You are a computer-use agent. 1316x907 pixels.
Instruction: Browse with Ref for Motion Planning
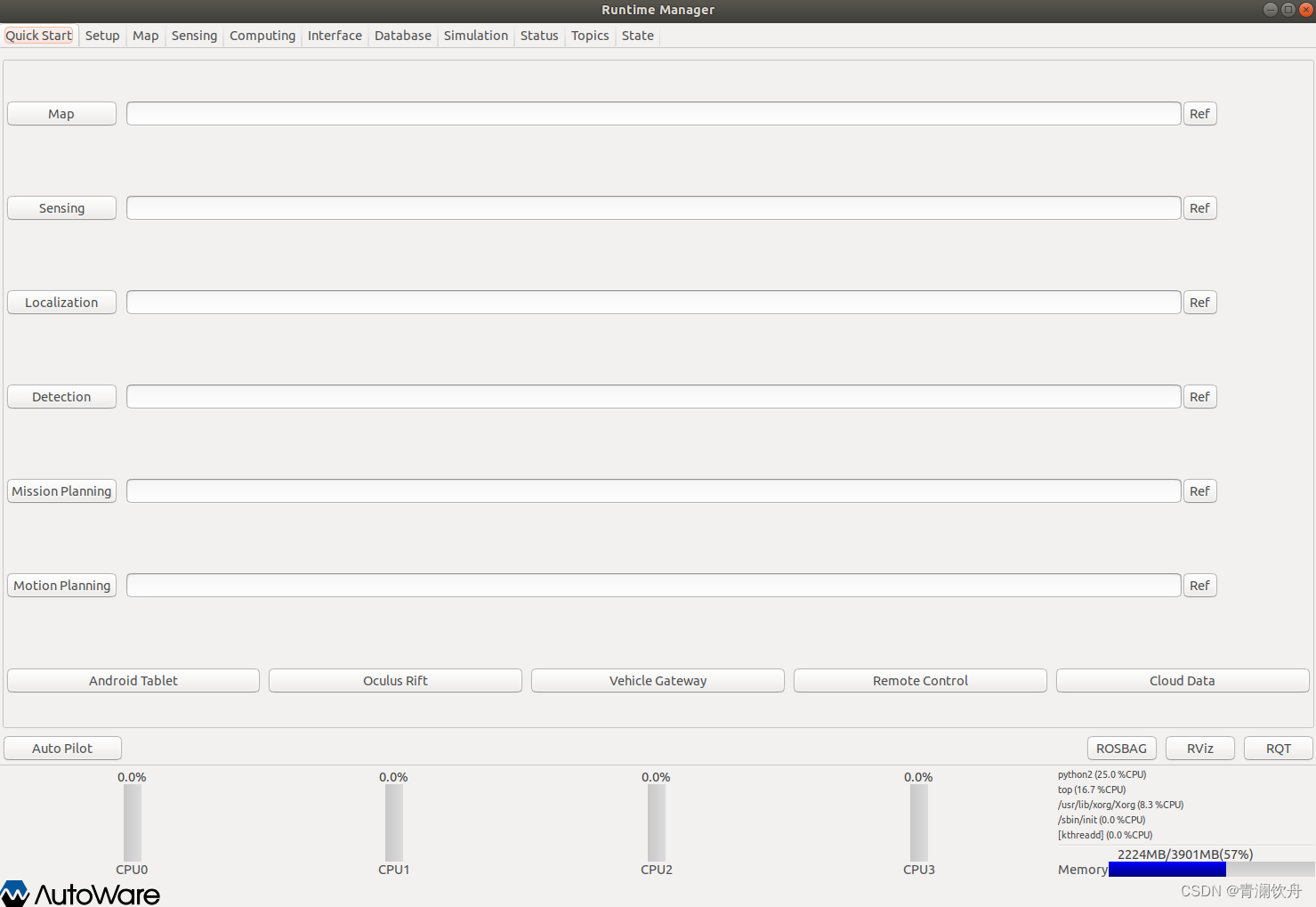pyautogui.click(x=1199, y=586)
